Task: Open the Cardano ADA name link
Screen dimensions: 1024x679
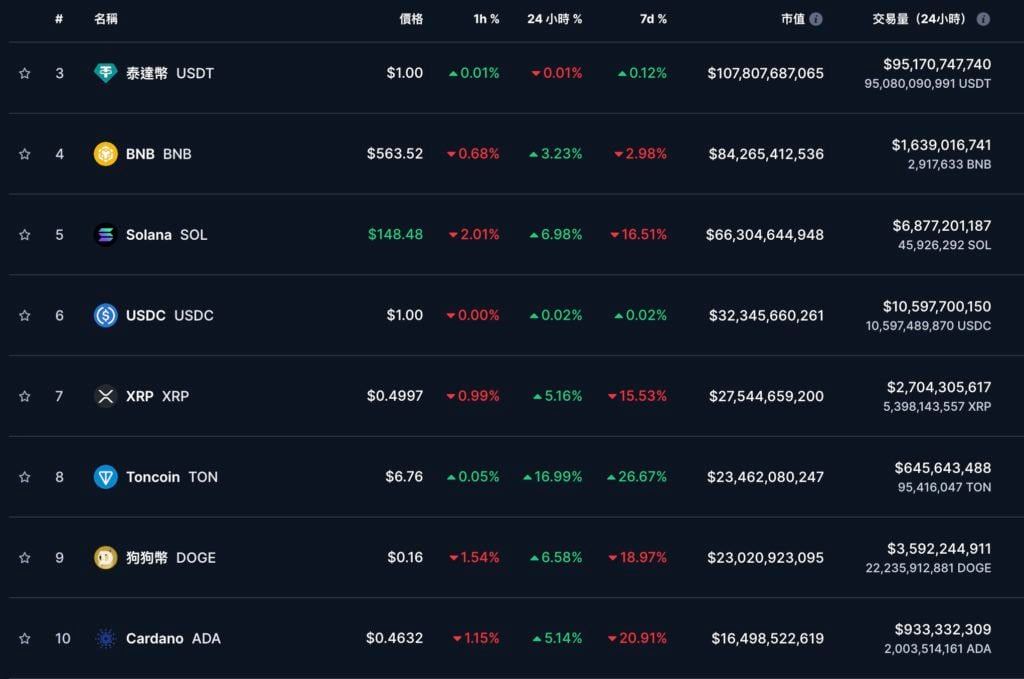Action: (x=173, y=638)
